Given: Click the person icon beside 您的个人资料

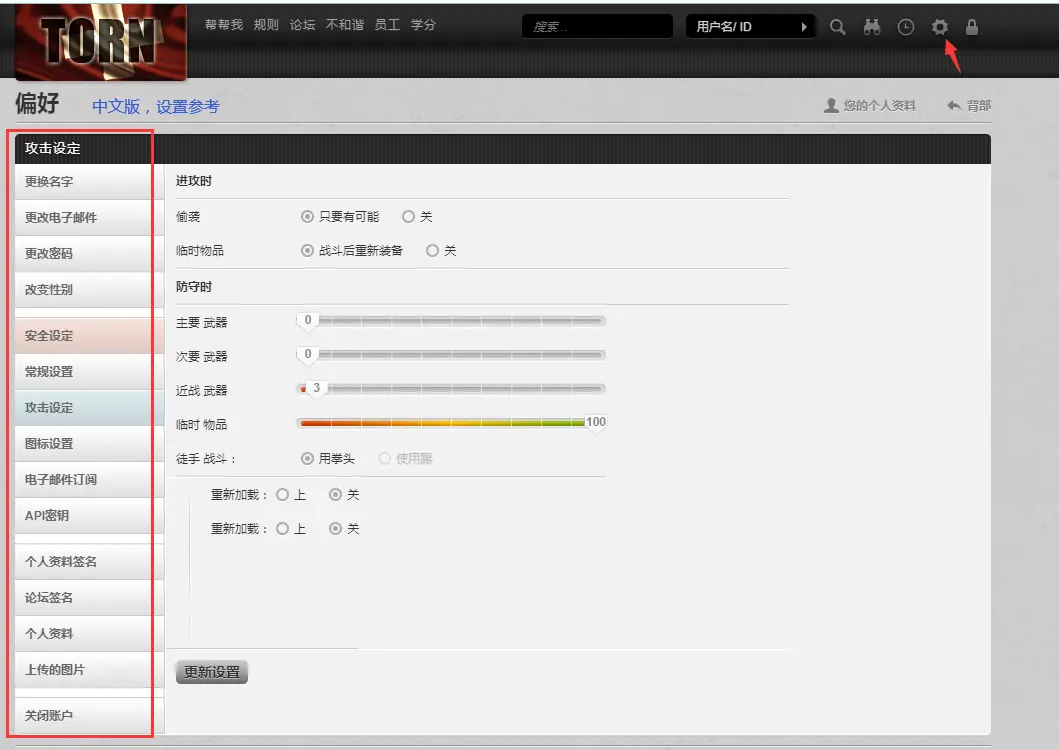Looking at the screenshot, I should coord(831,105).
